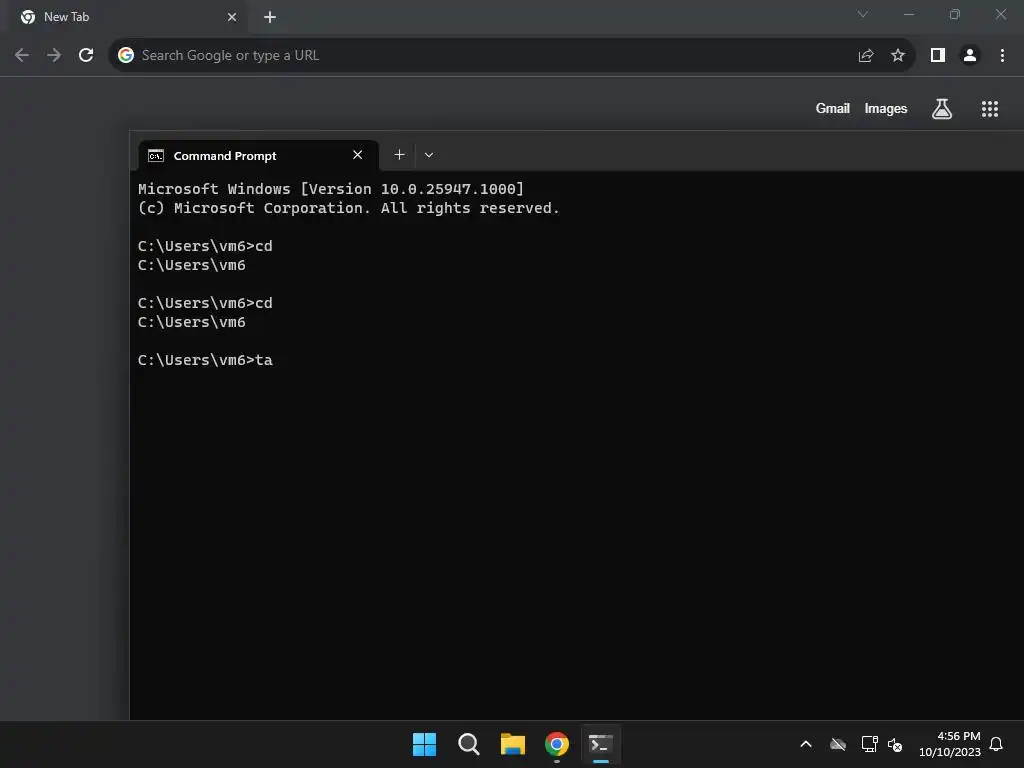The height and width of the screenshot is (768, 1024).
Task: Open File Explorer from taskbar
Action: 513,744
